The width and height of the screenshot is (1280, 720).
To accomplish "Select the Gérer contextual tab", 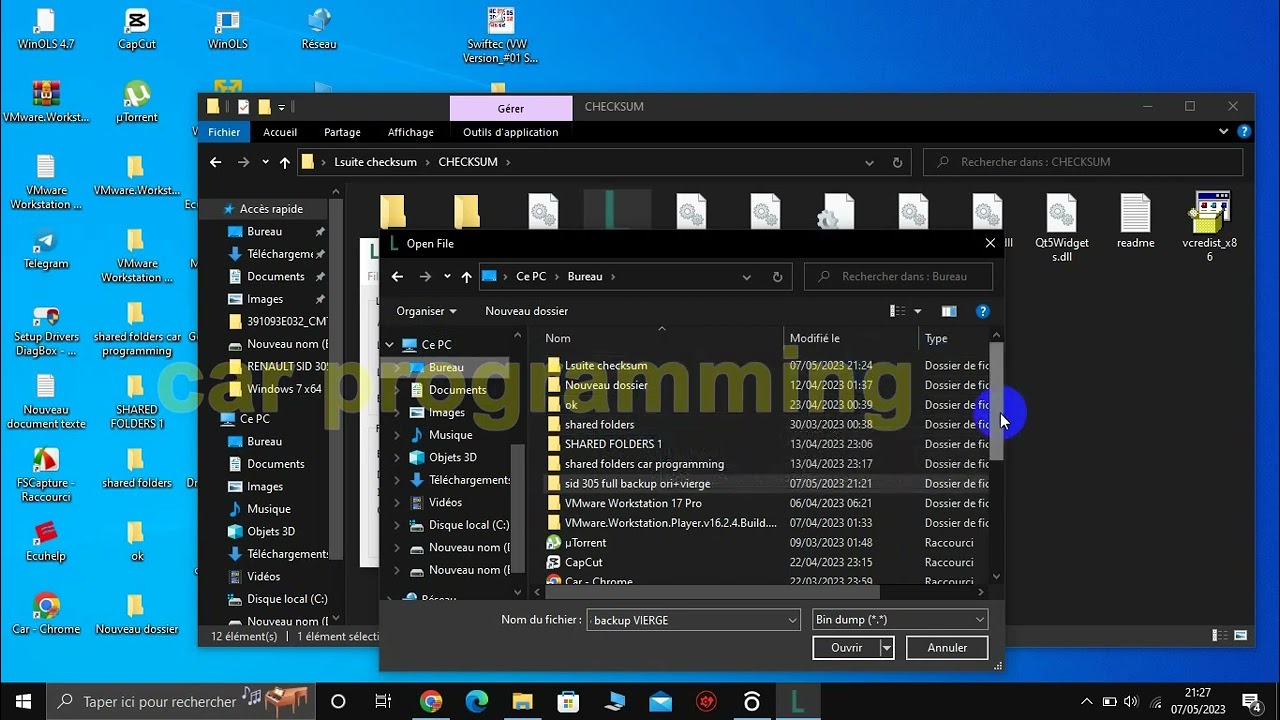I will point(511,108).
